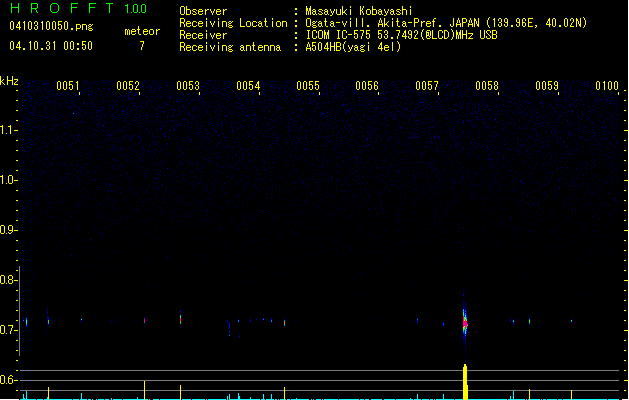Click the 0053 time axis label
Image resolution: width=629 pixels, height=400 pixels.
[x=188, y=86]
